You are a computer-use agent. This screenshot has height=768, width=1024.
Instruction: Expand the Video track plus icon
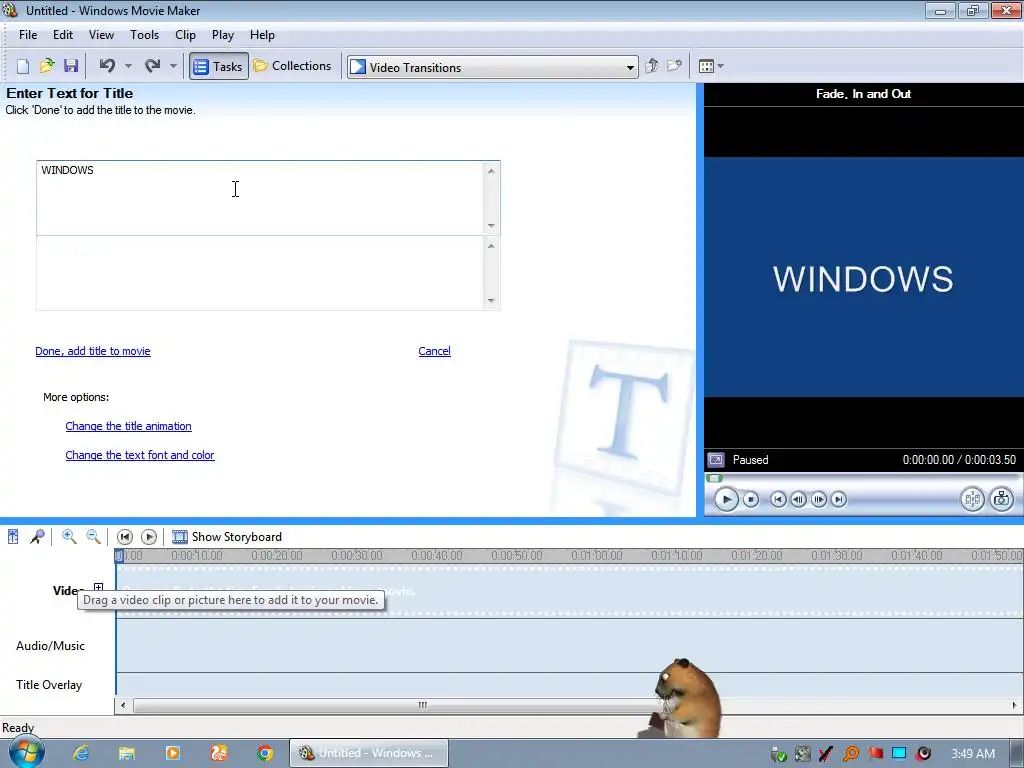(99, 588)
